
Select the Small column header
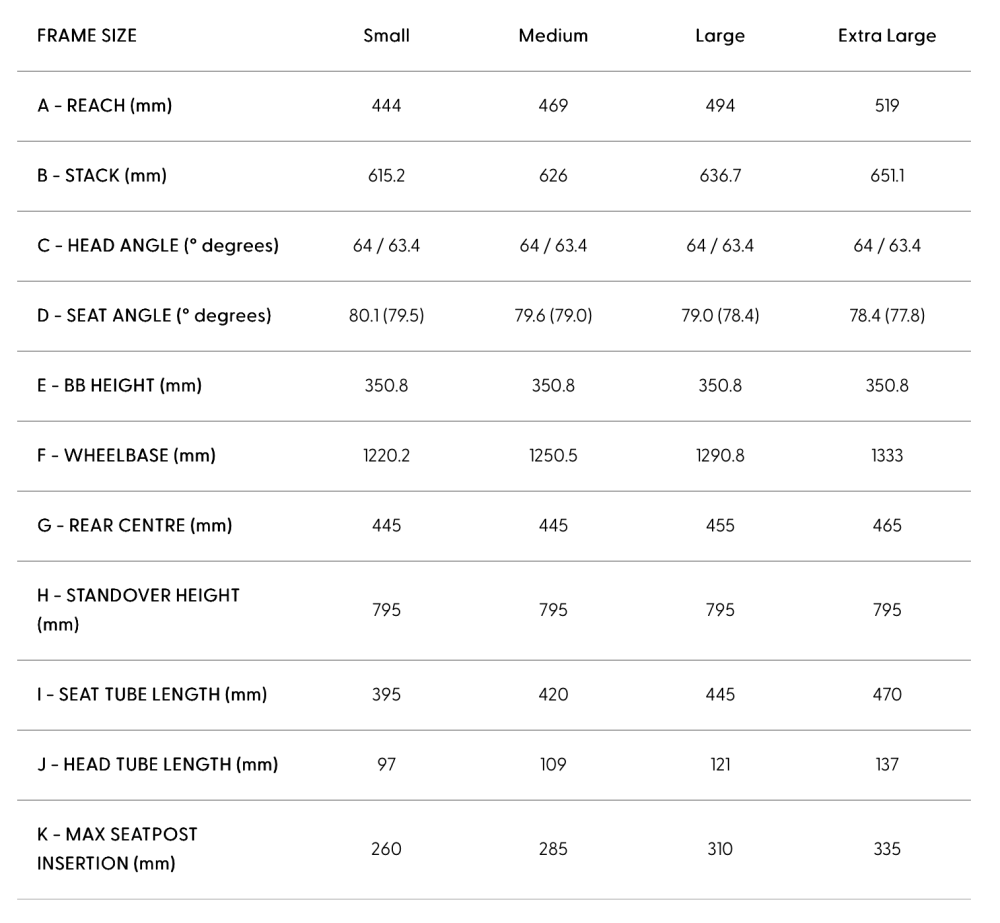coord(386,36)
